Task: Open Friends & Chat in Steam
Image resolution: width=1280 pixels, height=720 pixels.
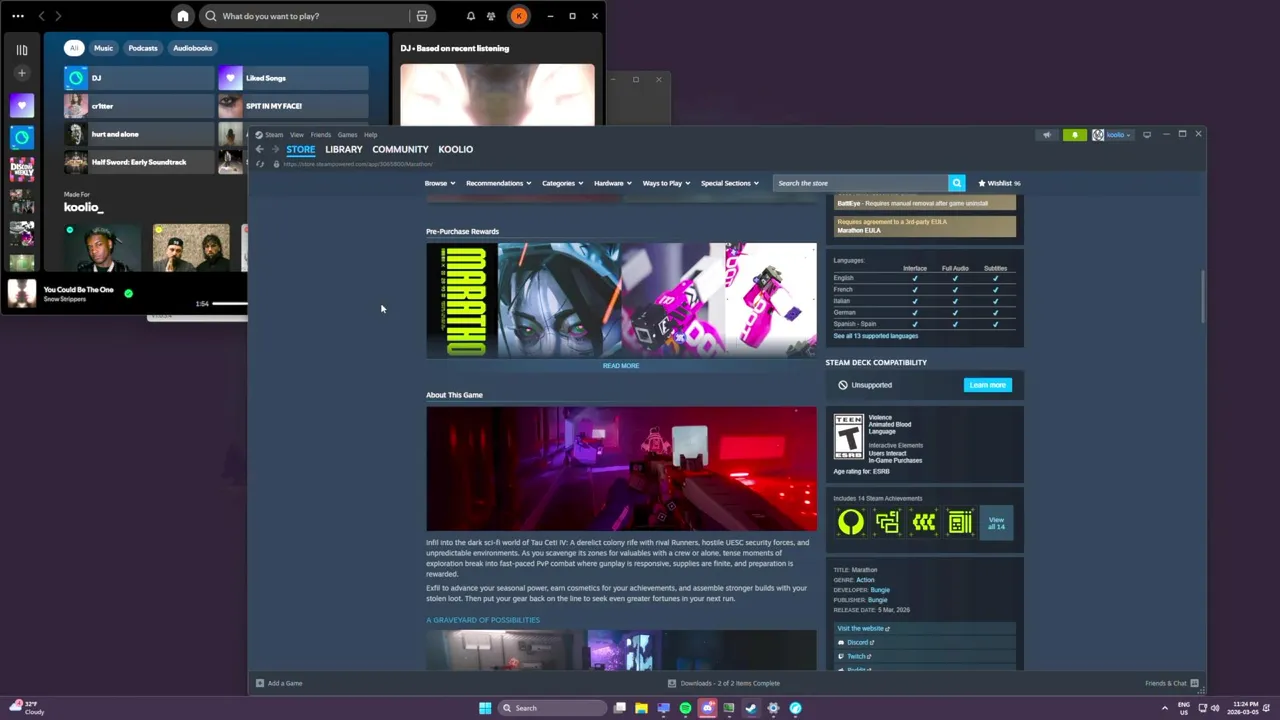Action: click(x=1172, y=683)
